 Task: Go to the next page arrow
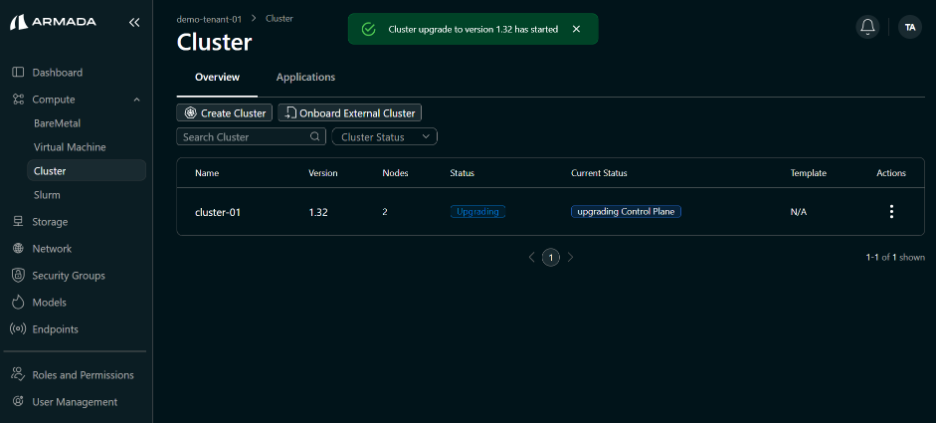570,257
